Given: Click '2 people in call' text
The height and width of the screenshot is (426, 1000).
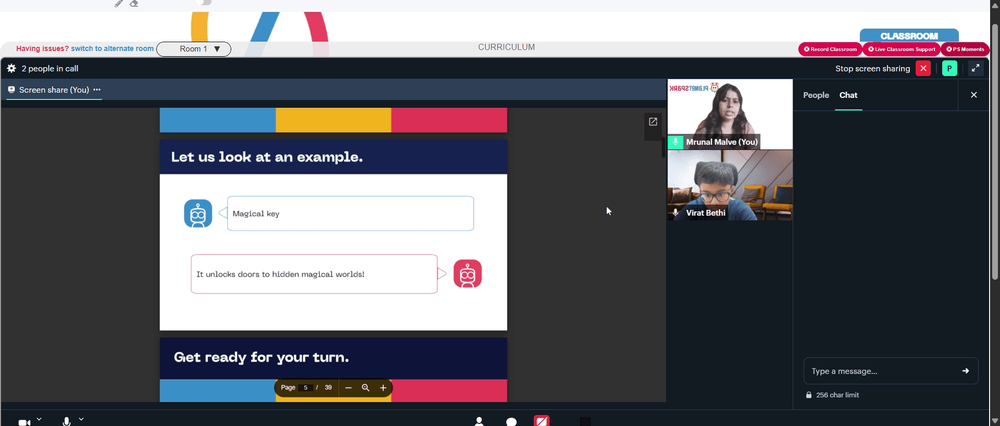Looking at the screenshot, I should tap(50, 69).
